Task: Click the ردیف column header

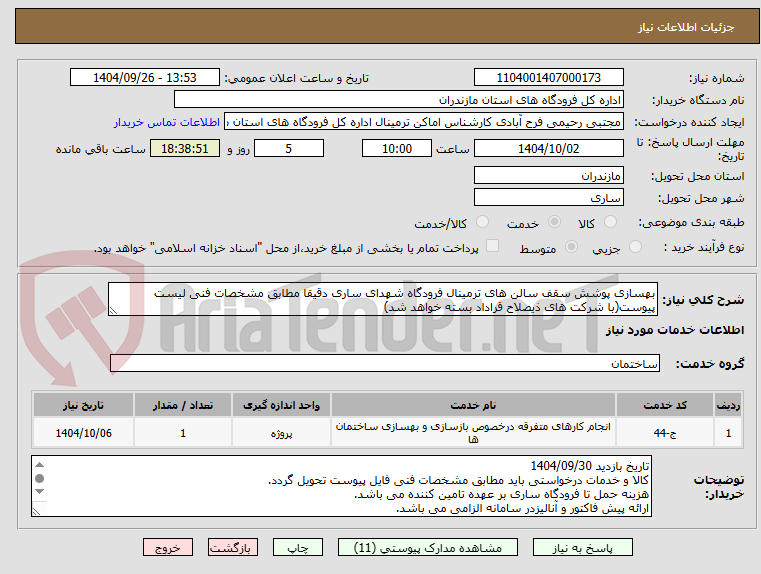Action: click(x=728, y=405)
